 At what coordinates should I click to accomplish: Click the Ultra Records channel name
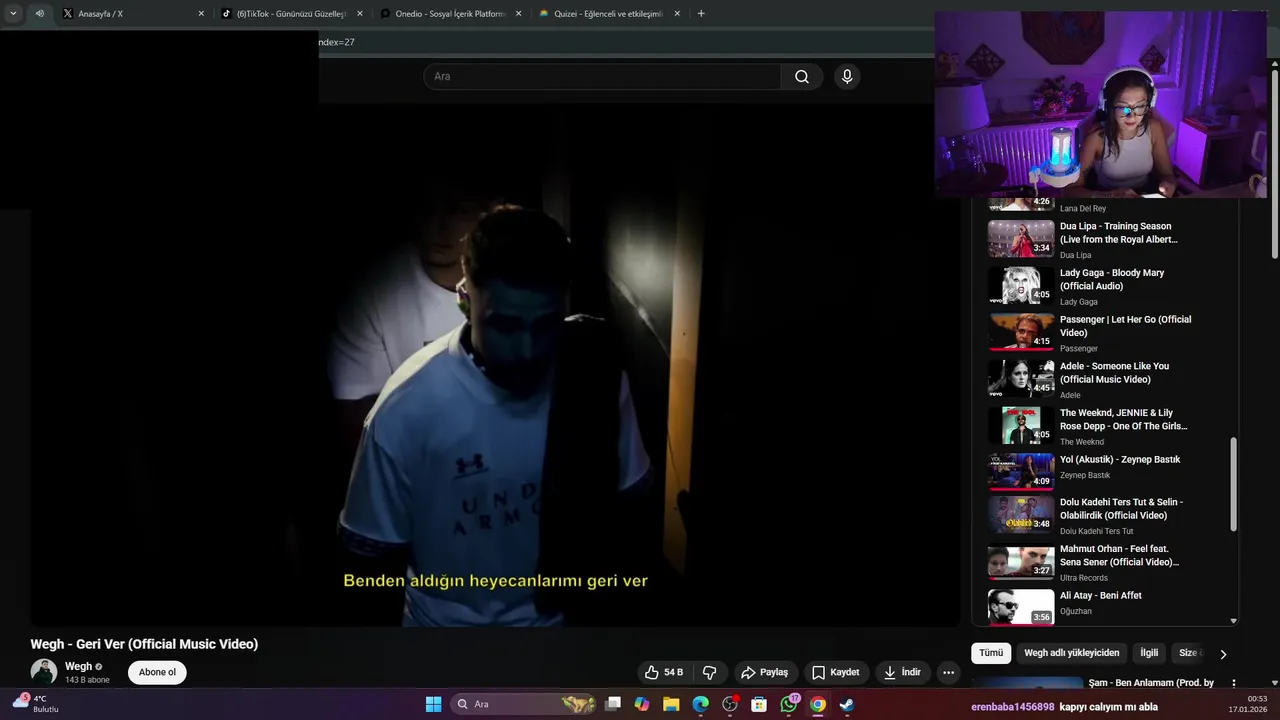point(1084,578)
